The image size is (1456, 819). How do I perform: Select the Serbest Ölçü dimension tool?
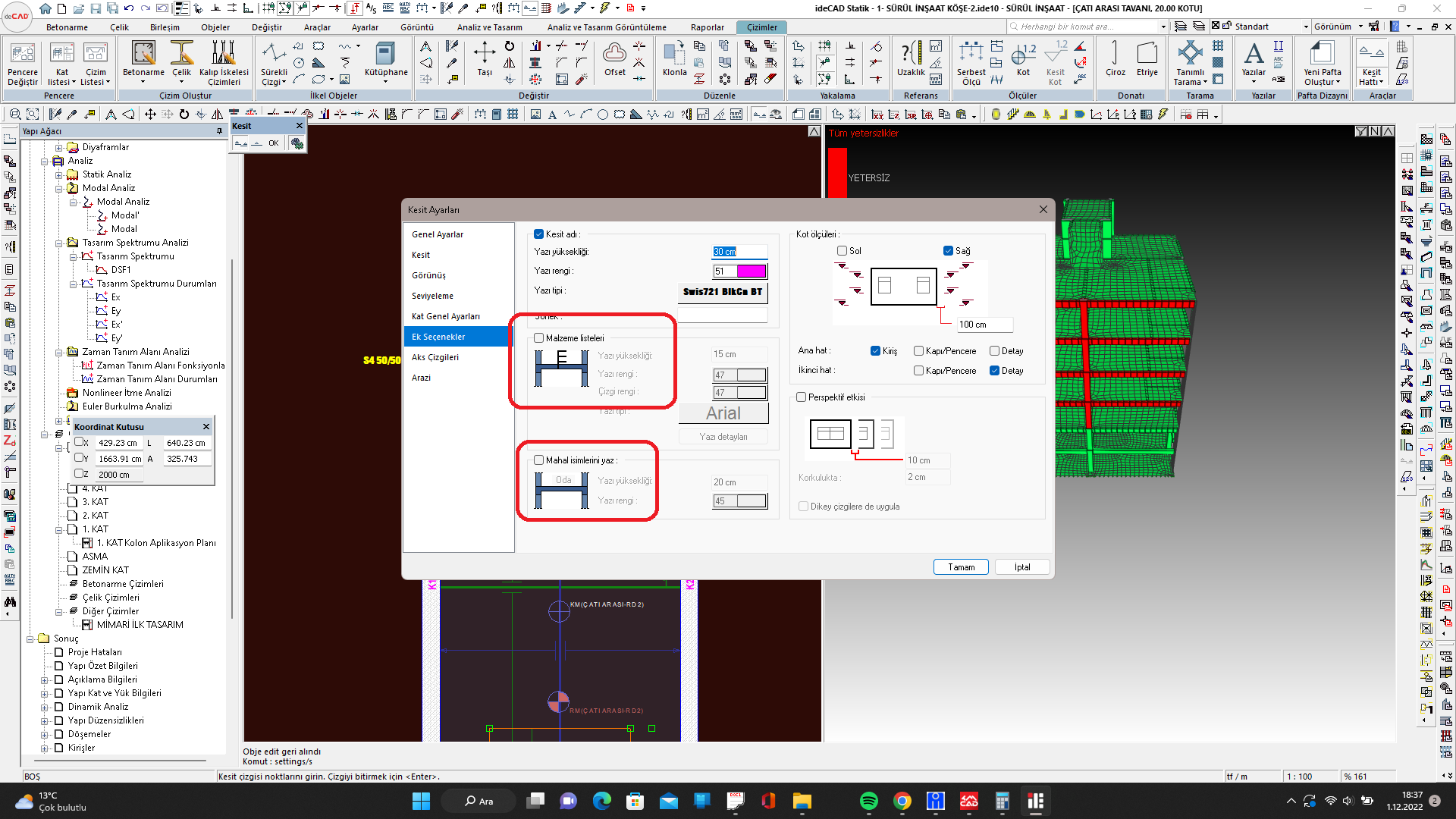pos(971,64)
